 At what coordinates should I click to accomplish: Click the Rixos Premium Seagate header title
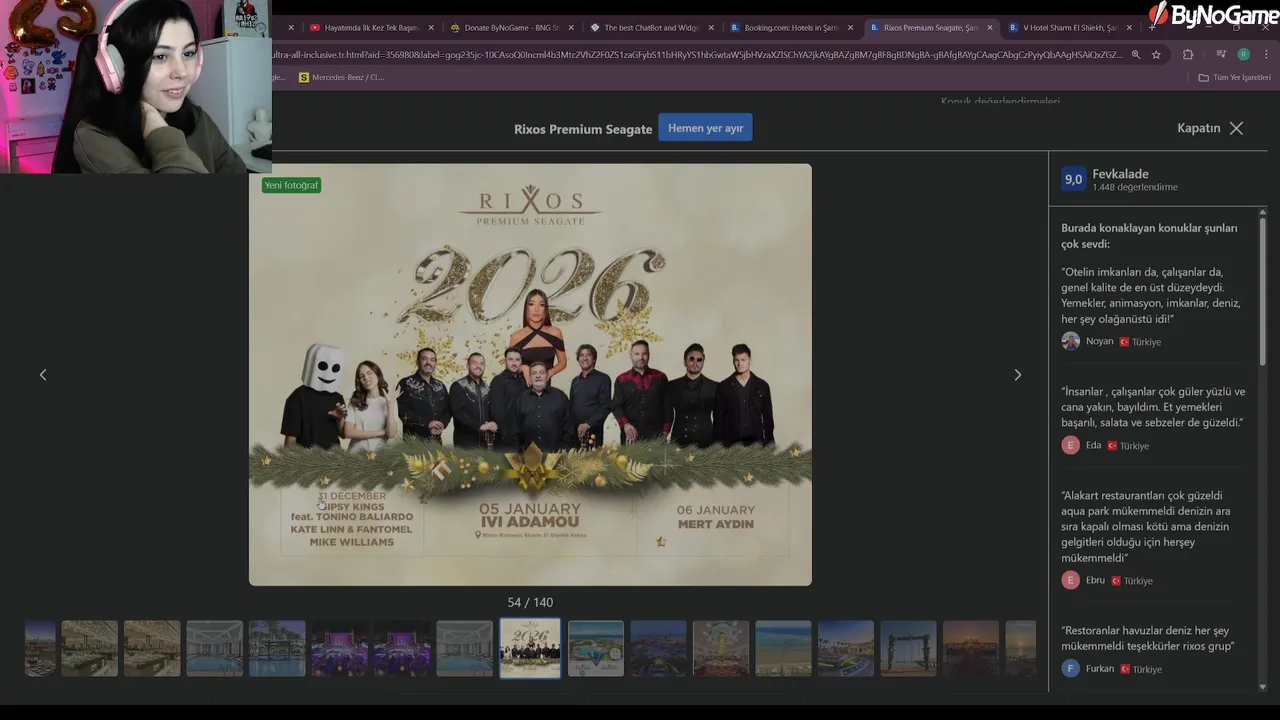click(x=583, y=129)
